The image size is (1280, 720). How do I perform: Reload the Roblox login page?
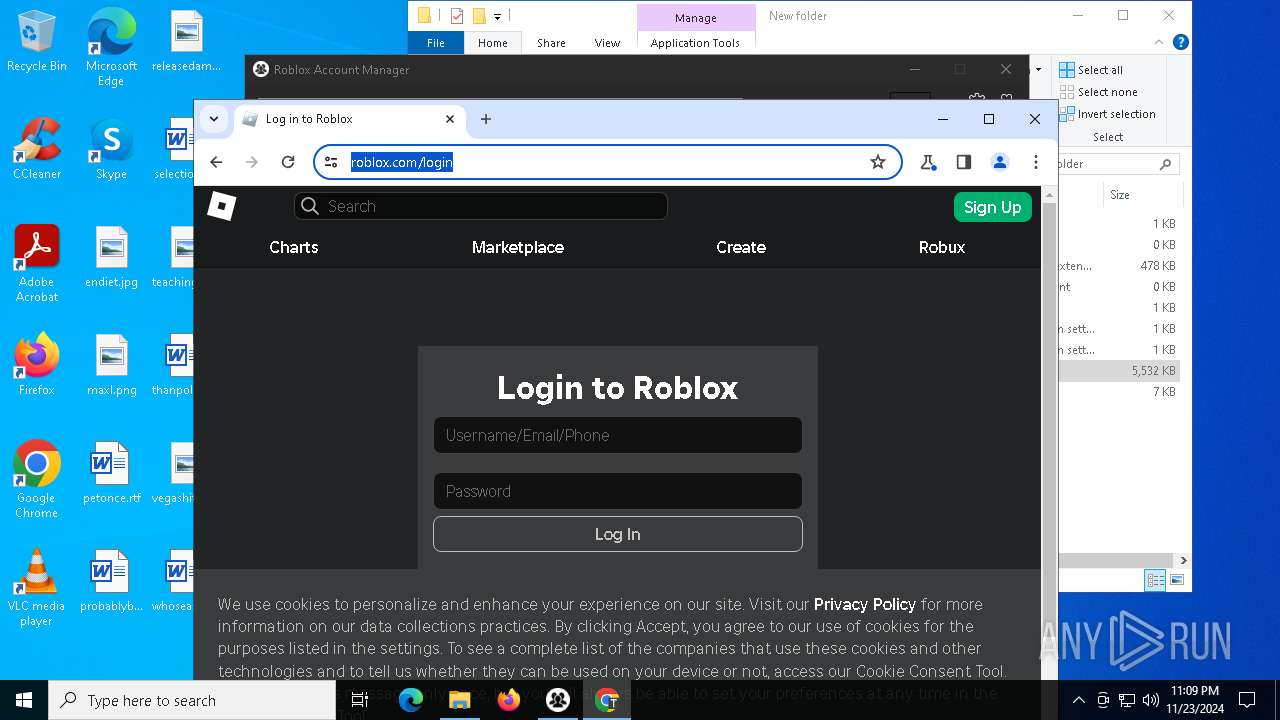tap(288, 162)
